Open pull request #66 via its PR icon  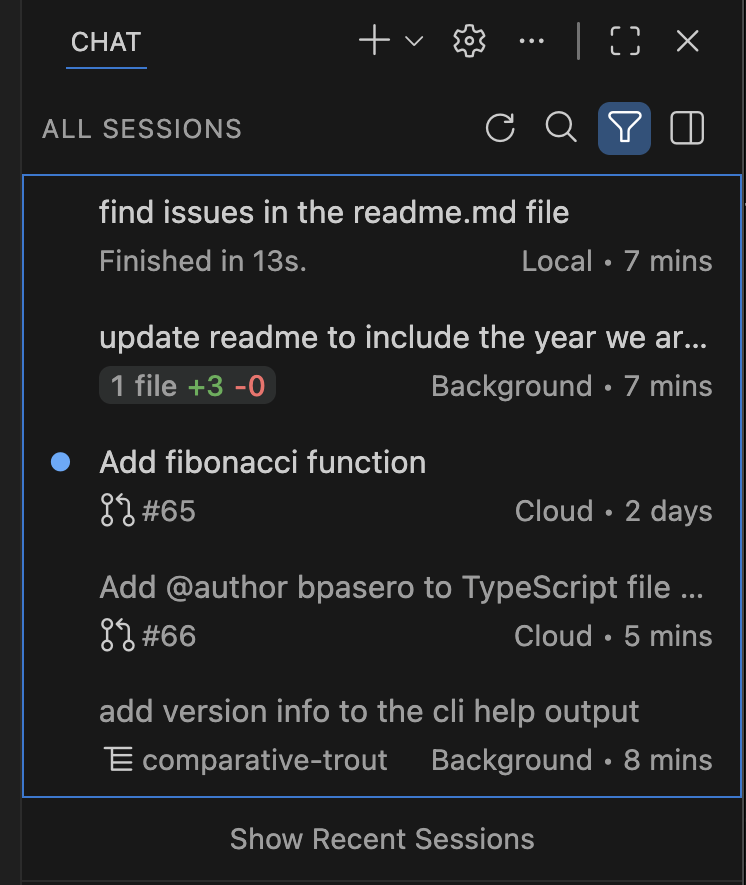(115, 636)
